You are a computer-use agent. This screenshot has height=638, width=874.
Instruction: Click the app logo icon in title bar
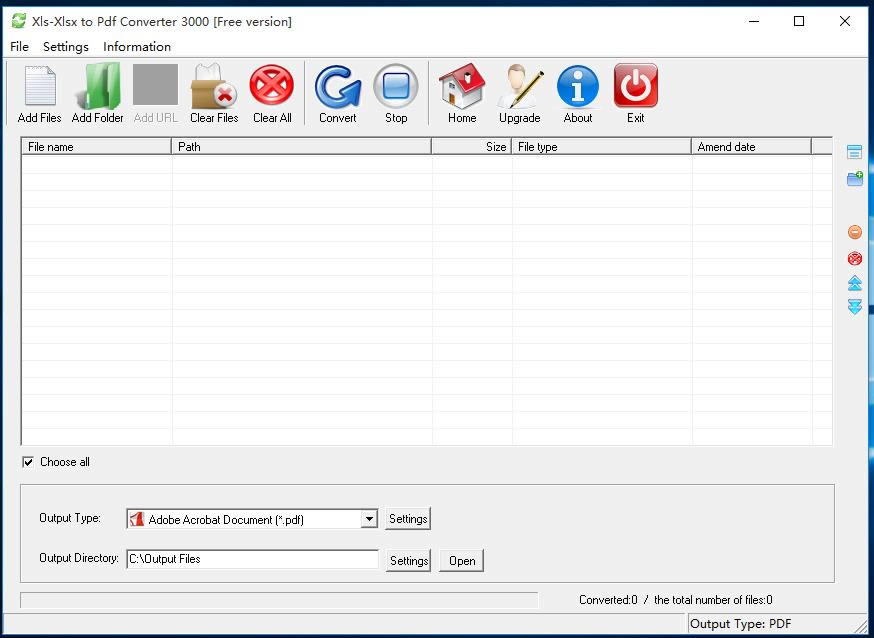tap(19, 21)
